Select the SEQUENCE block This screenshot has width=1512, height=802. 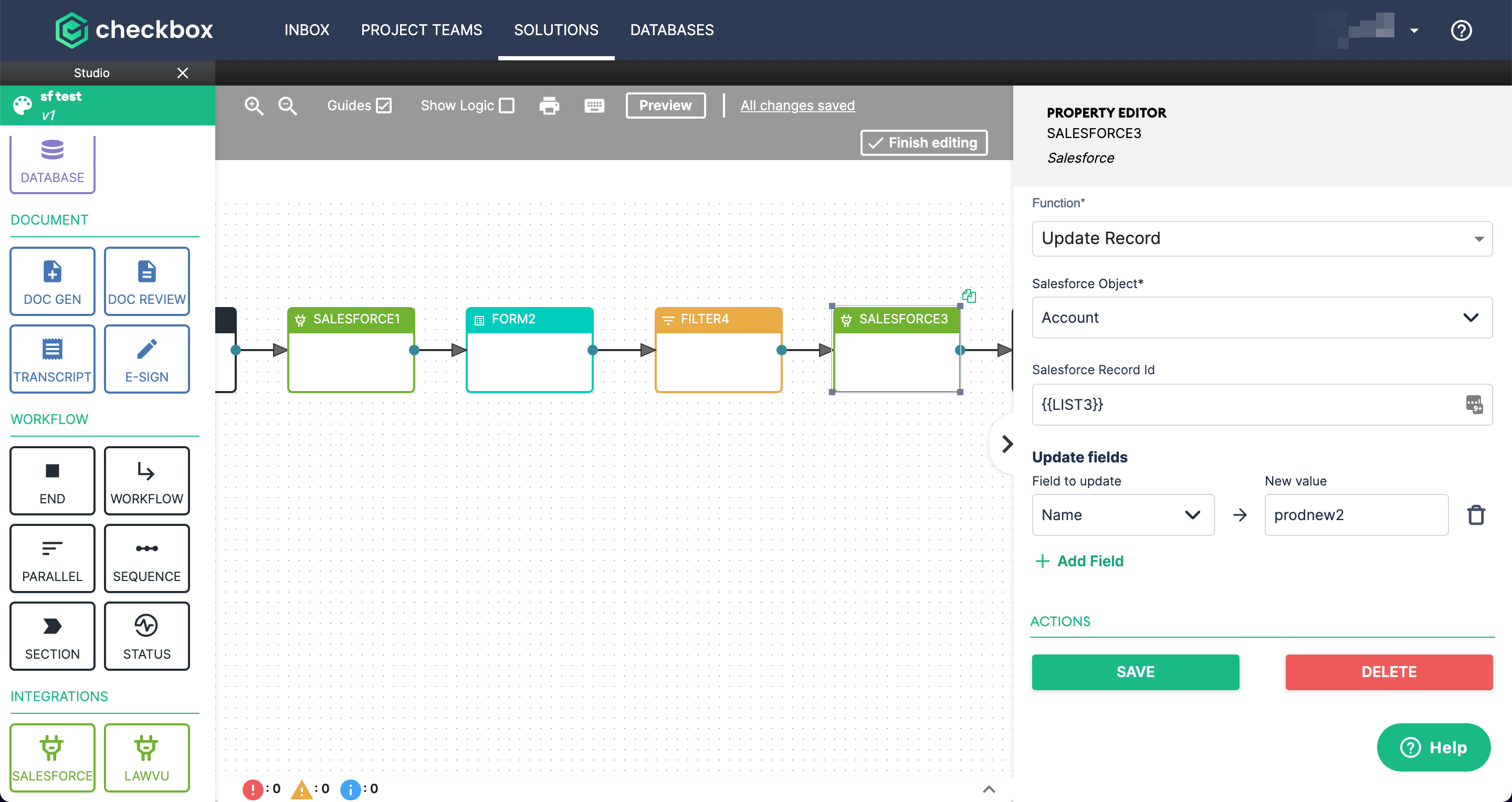[x=147, y=558]
